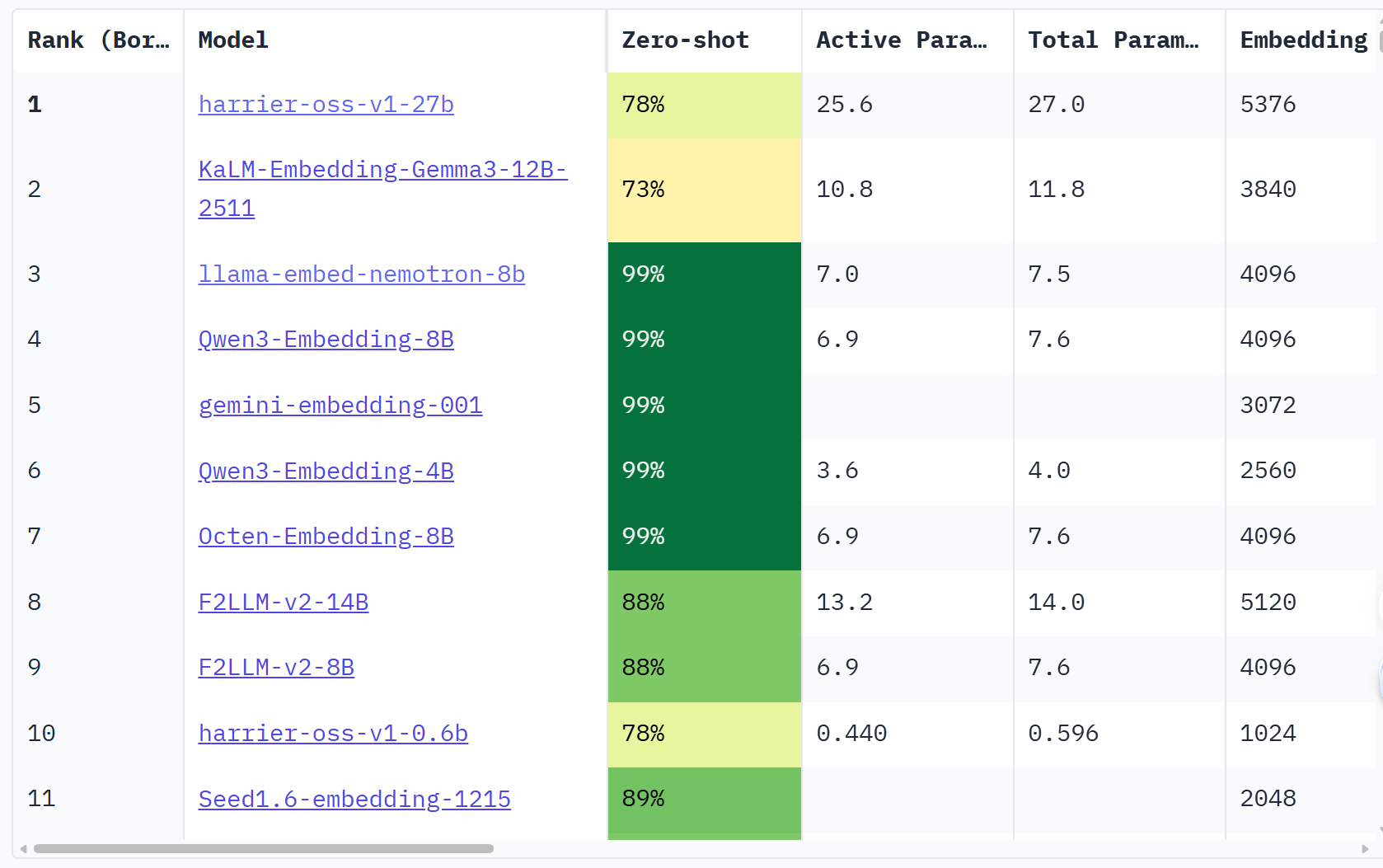Select the 11.8 total parameters value
Screen dimensions: 1383x868
[1056, 190]
